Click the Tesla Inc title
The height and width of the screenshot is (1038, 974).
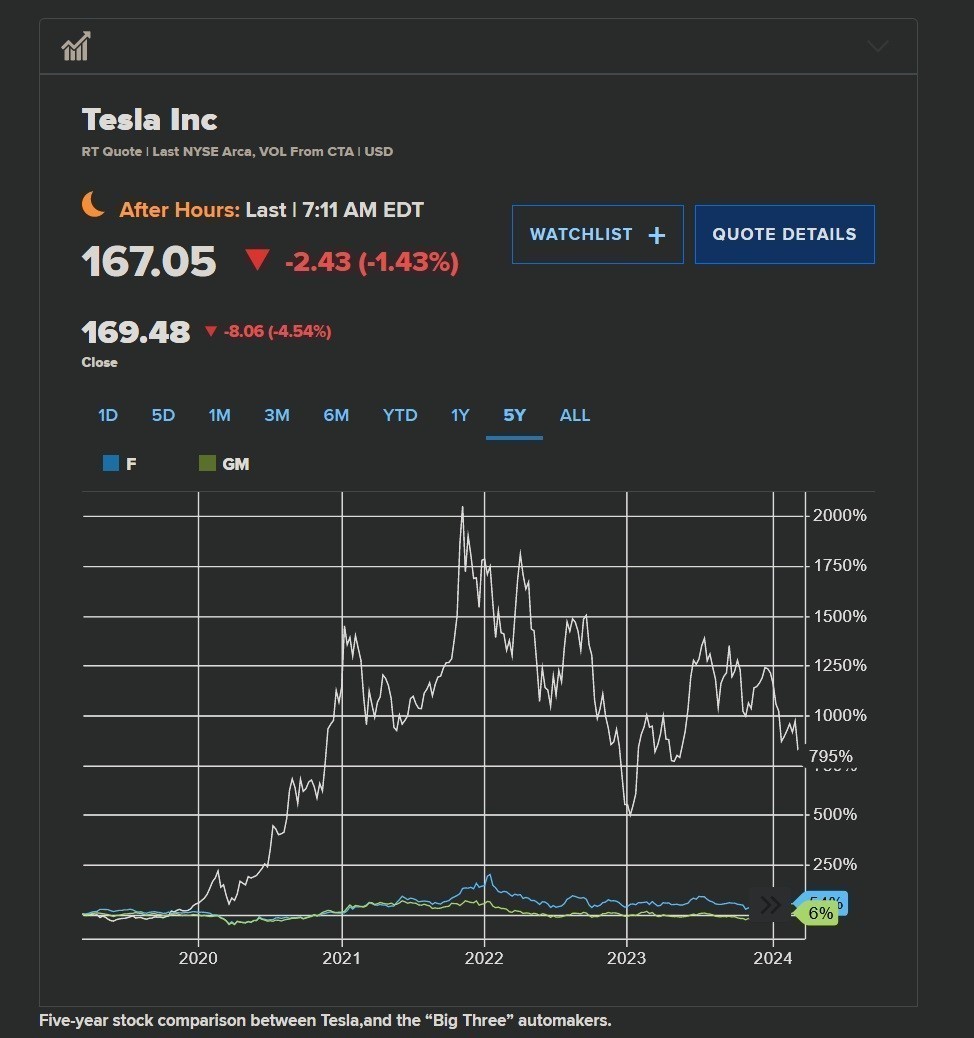coord(149,120)
